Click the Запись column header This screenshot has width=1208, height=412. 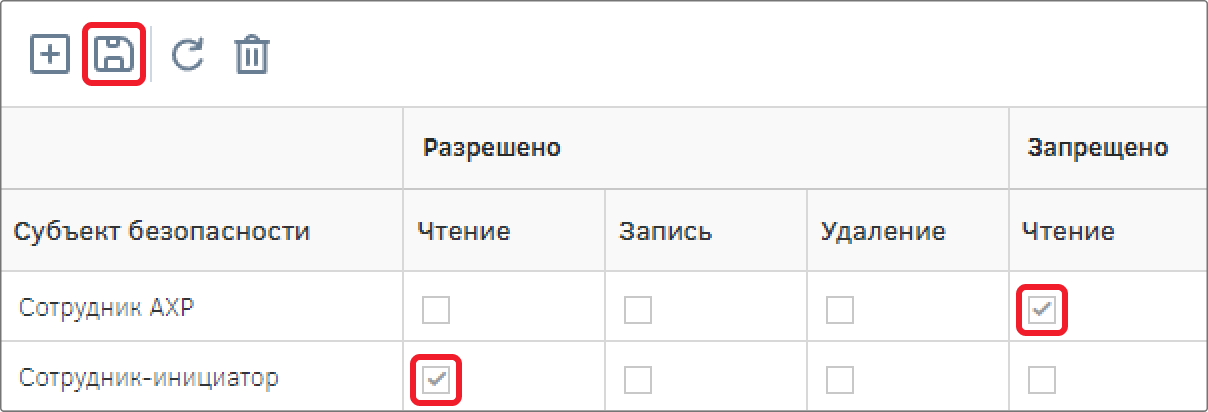click(x=666, y=232)
